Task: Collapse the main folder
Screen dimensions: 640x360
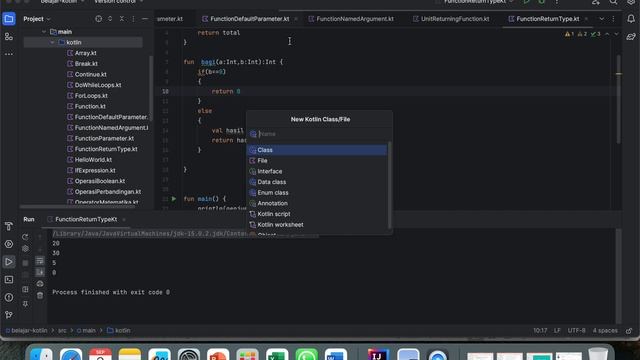Action: point(44,31)
